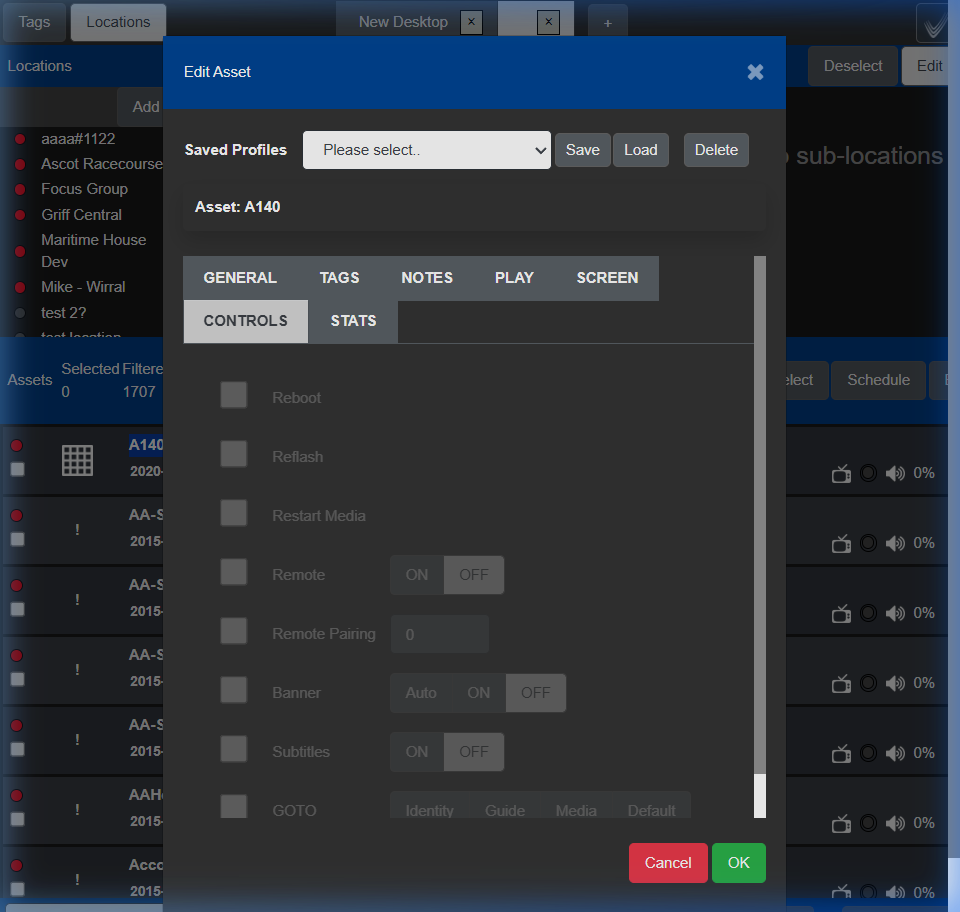This screenshot has height=912, width=960.
Task: Select the Focus Group location
Action: (84, 189)
